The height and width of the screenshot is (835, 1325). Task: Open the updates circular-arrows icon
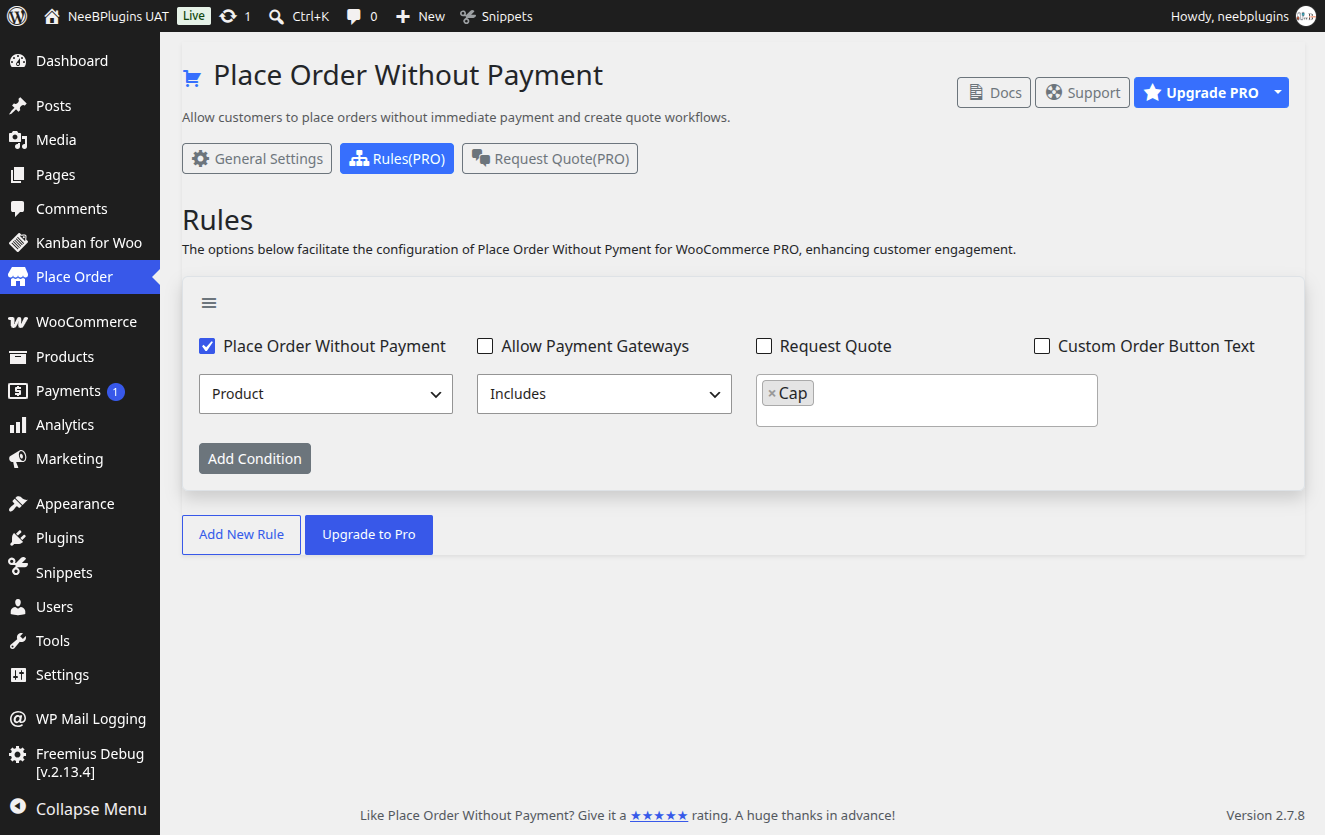(x=228, y=16)
